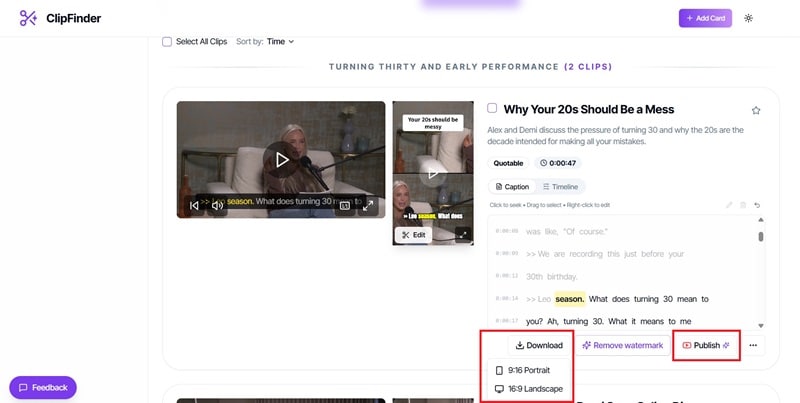Click the clip description about turning 30

[x=615, y=136]
